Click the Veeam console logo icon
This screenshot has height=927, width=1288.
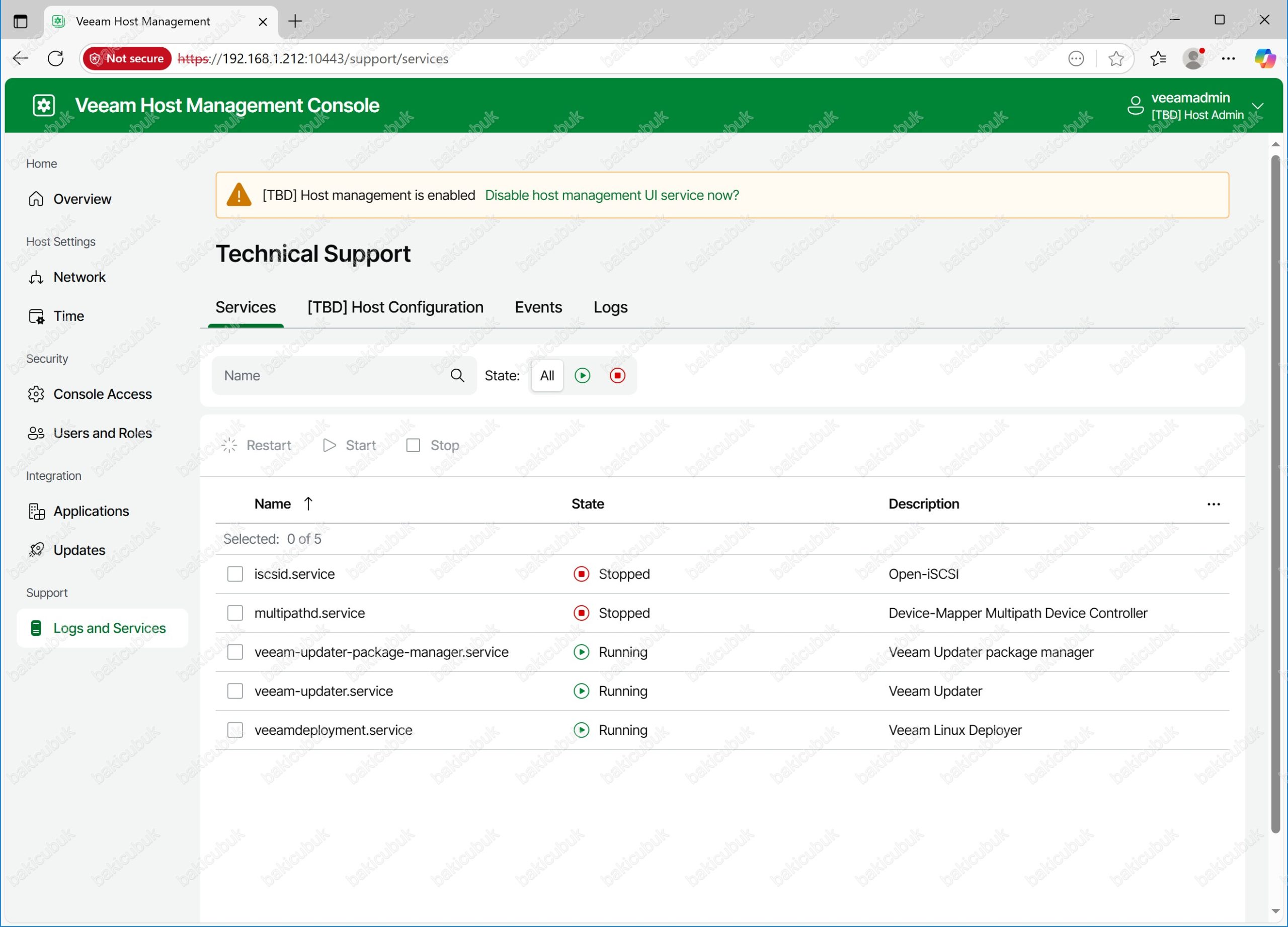click(x=44, y=106)
